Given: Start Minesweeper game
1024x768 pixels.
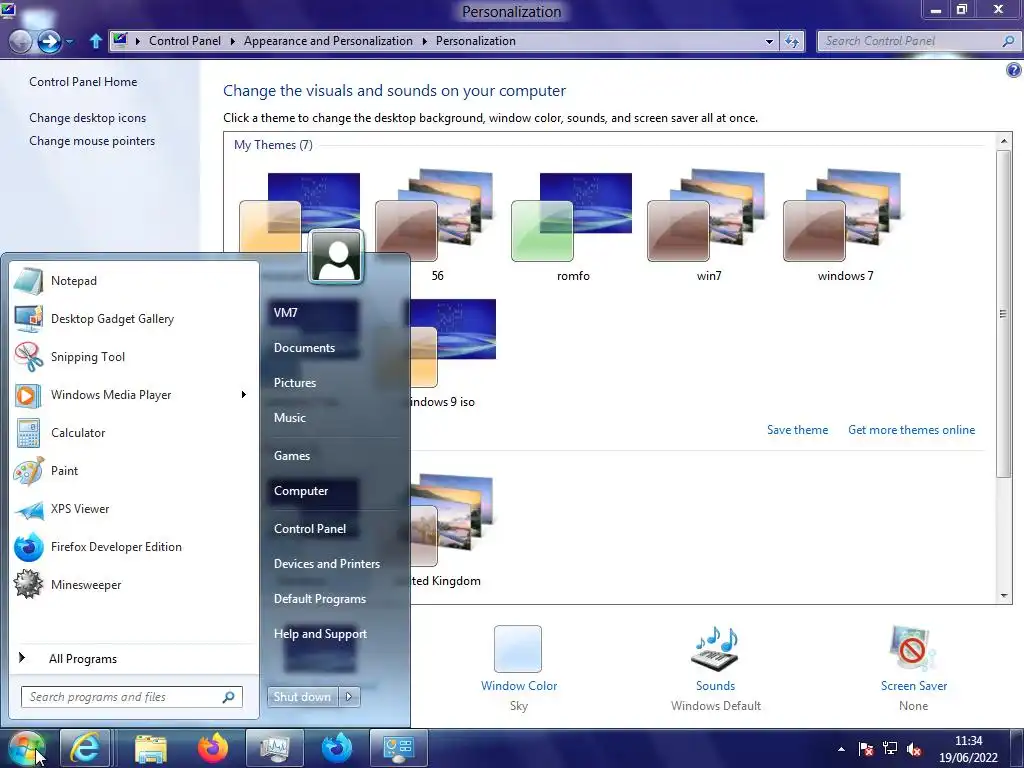Looking at the screenshot, I should (x=134, y=584).
